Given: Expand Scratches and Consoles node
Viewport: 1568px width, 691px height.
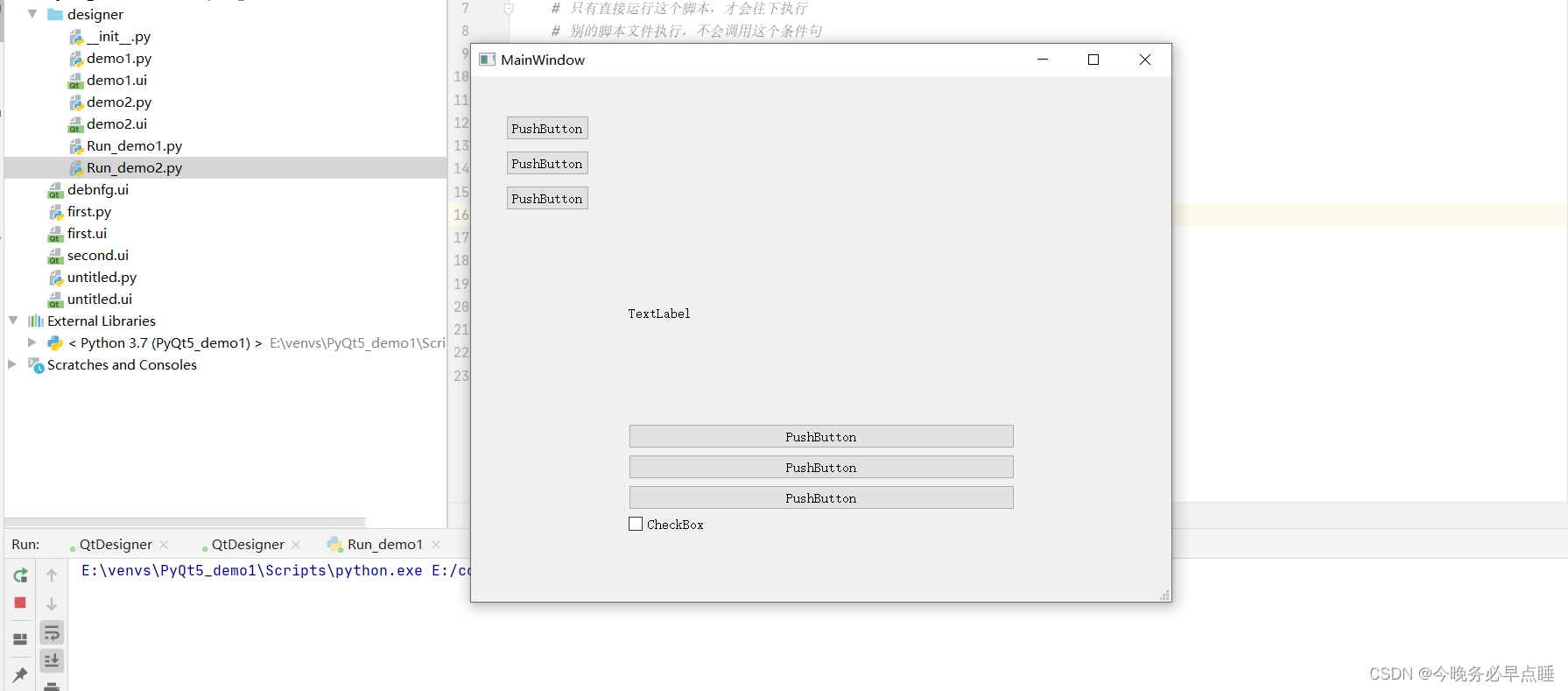Looking at the screenshot, I should (12, 364).
